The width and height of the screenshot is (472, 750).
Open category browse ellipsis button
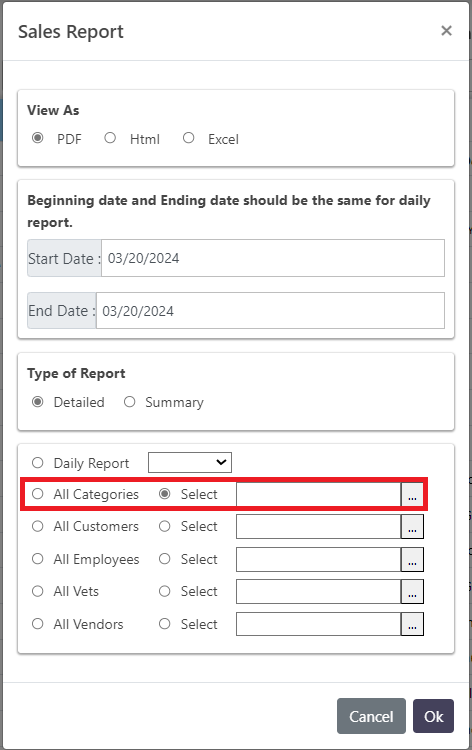click(x=412, y=494)
